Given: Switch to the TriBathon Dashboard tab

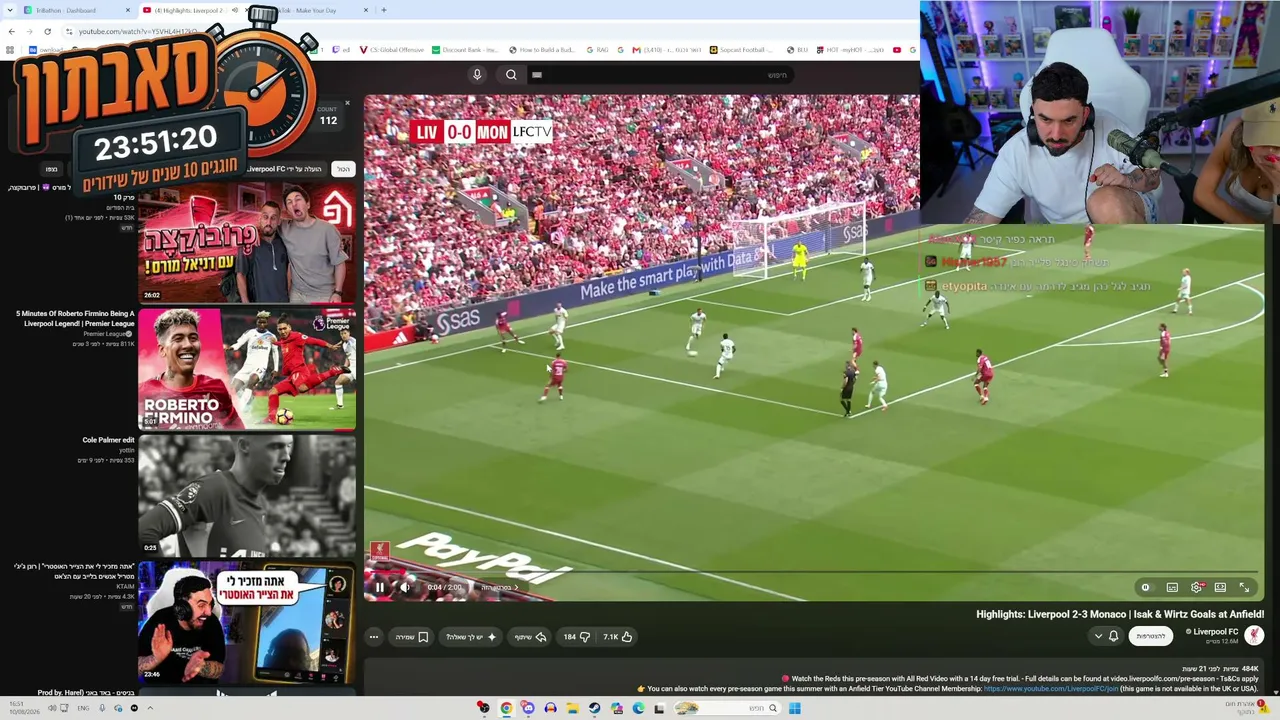Looking at the screenshot, I should (77, 10).
